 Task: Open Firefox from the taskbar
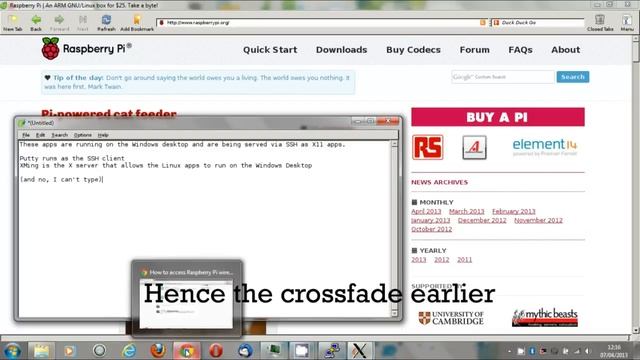click(158, 351)
